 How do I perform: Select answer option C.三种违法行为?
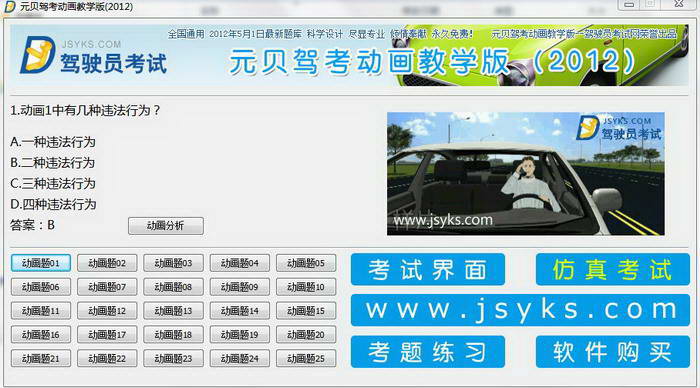(53, 184)
